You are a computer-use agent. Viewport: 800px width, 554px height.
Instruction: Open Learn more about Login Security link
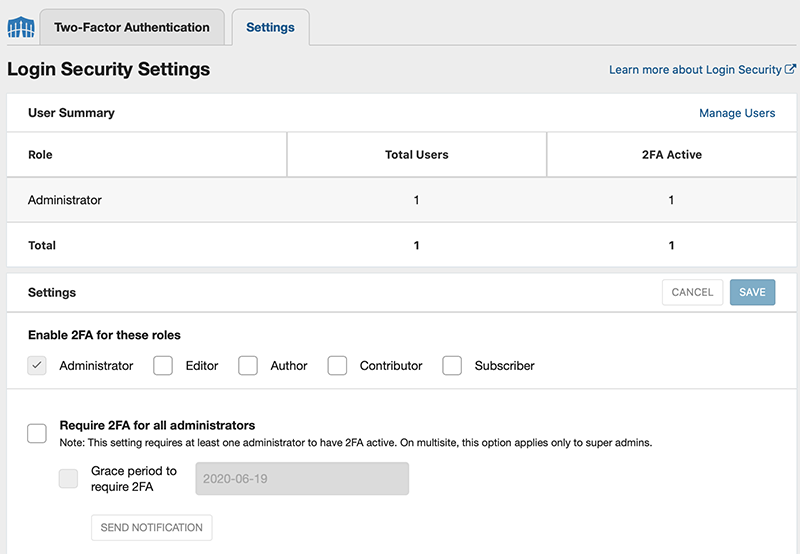tap(695, 69)
